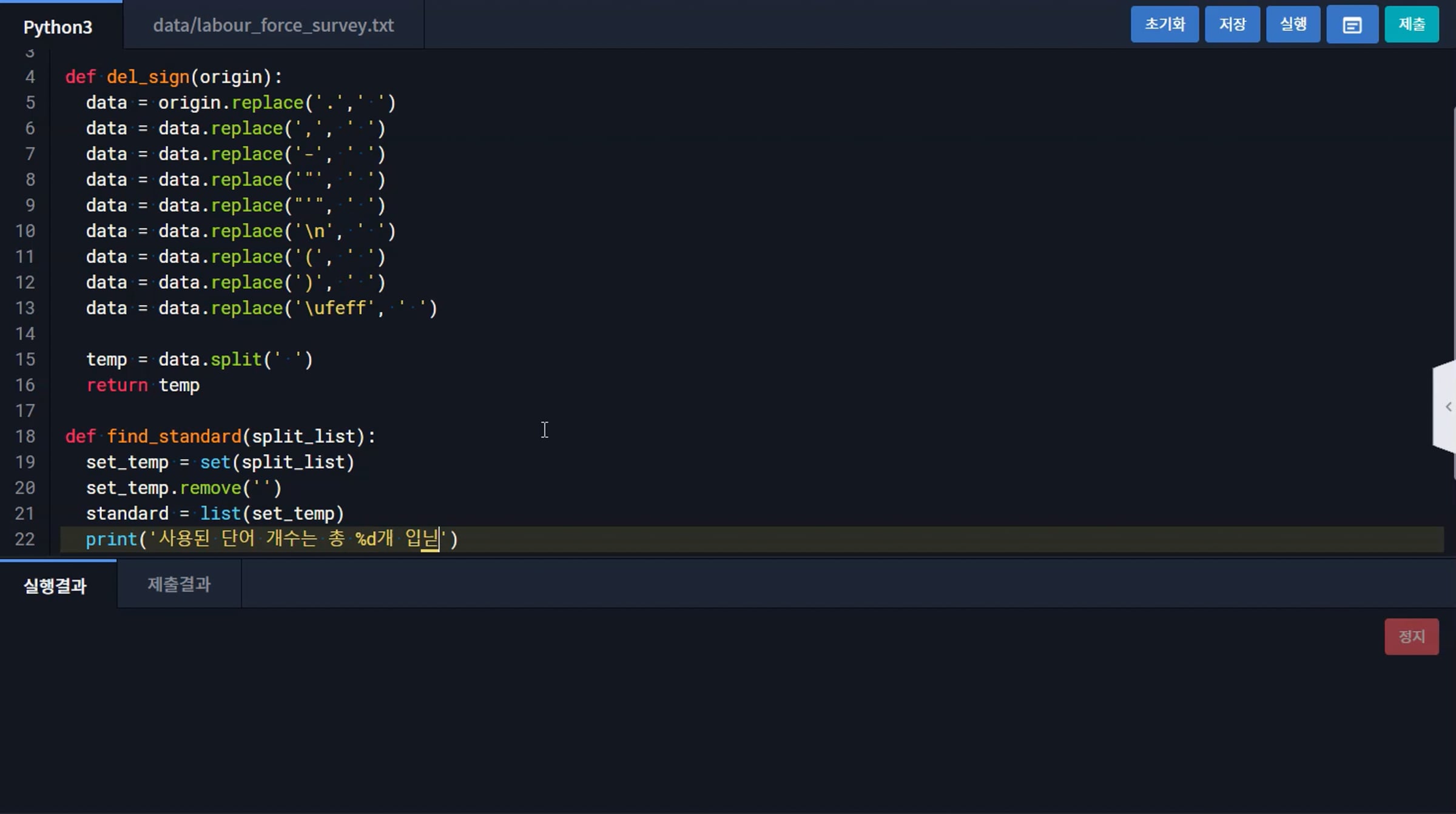Run code with the 실행 button
Viewport: 1456px width, 814px height.
tap(1292, 25)
